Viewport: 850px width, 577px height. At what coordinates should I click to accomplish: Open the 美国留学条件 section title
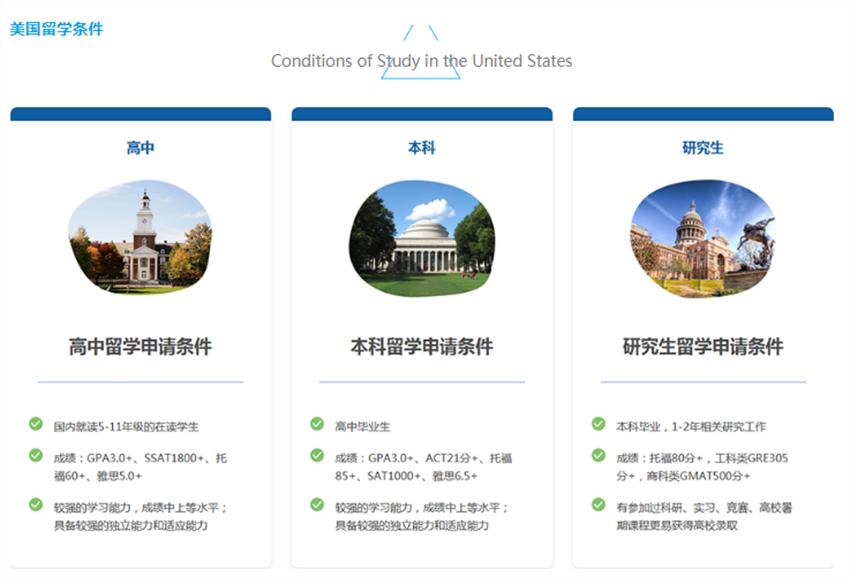pos(56,29)
